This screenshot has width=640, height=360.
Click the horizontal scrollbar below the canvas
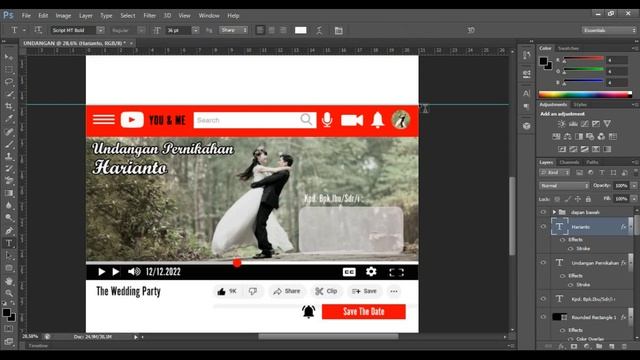point(328,337)
